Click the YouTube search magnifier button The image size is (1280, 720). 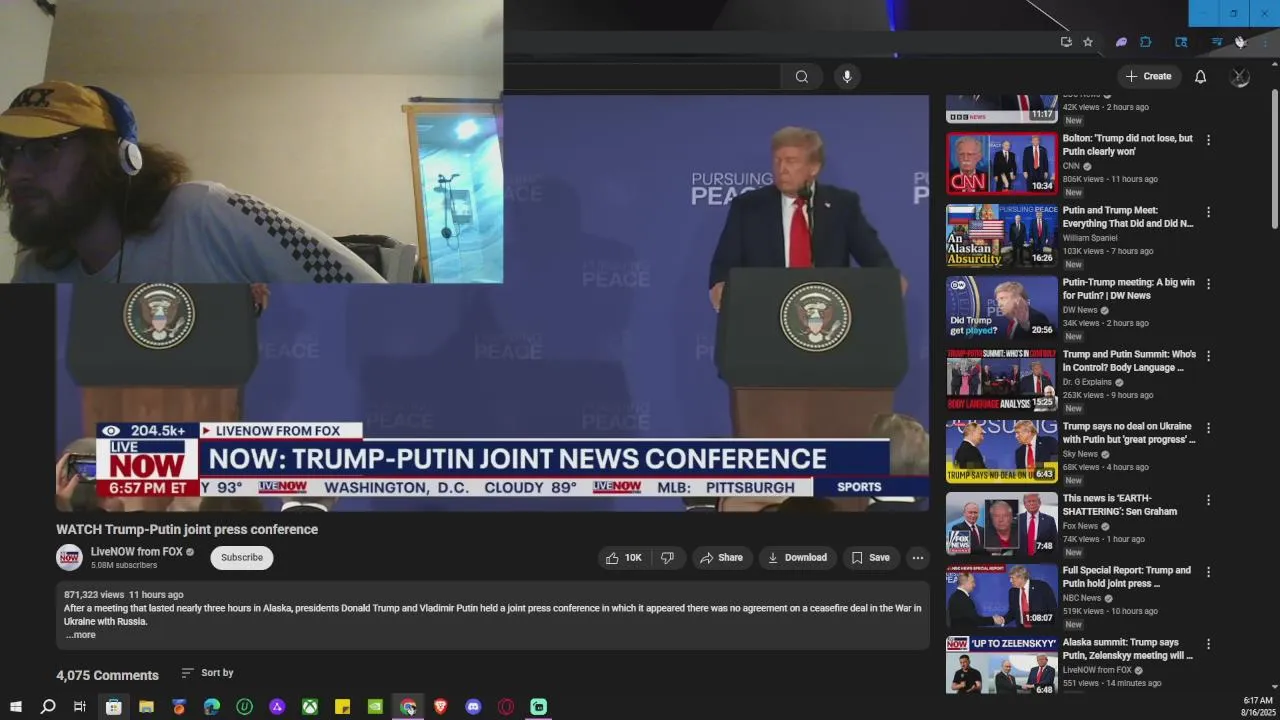pyautogui.click(x=802, y=77)
